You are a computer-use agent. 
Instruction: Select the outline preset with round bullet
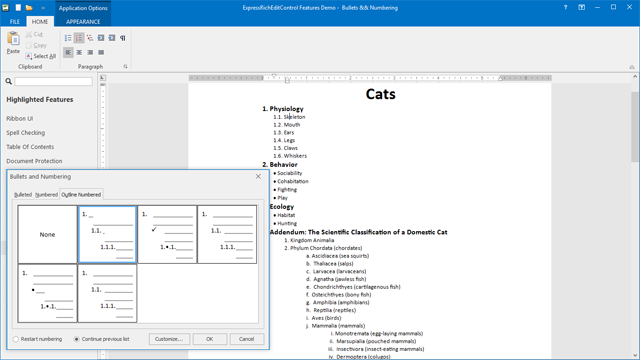(x=47, y=293)
